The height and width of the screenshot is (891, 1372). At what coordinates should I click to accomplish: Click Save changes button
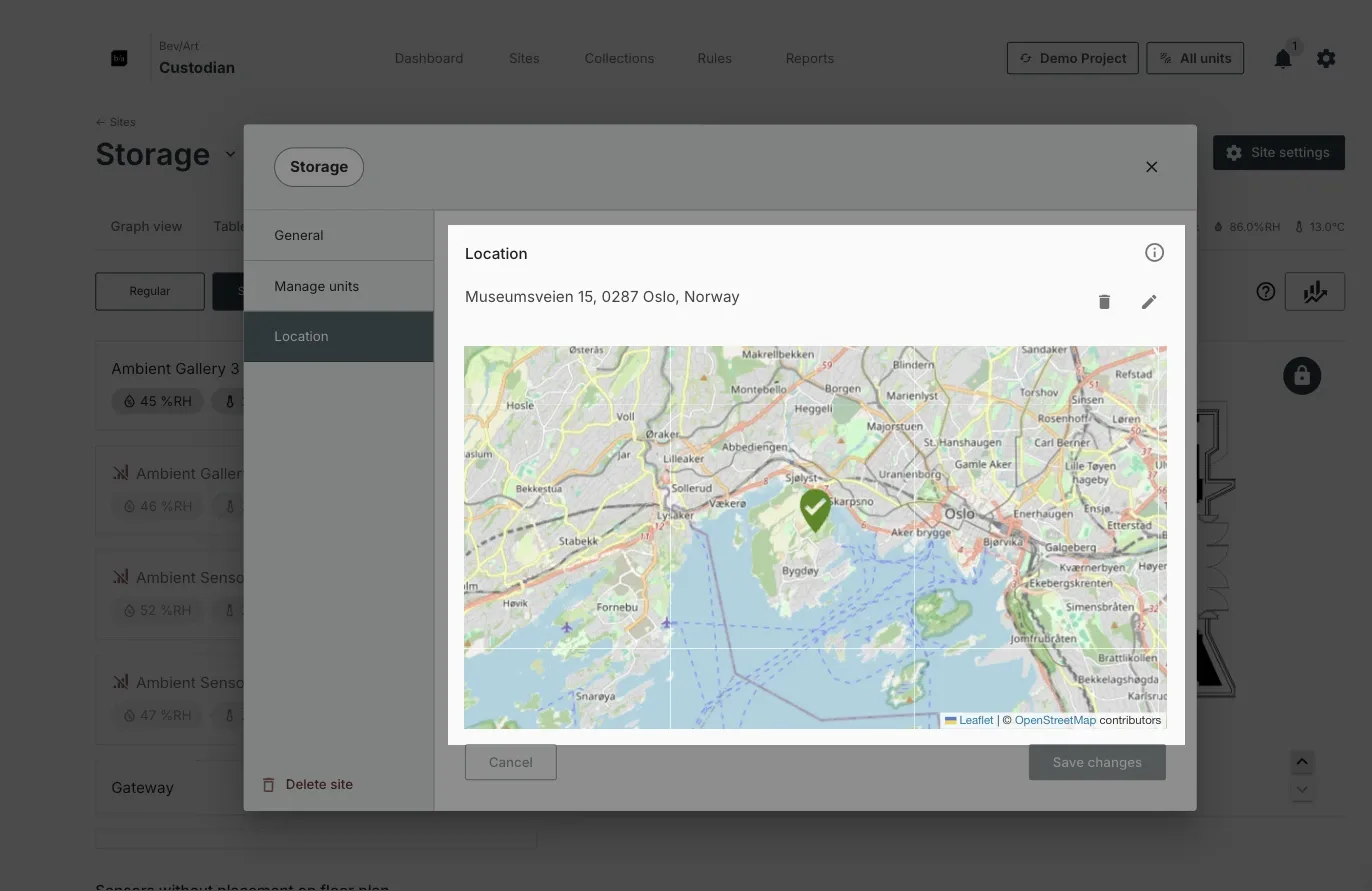click(1097, 762)
